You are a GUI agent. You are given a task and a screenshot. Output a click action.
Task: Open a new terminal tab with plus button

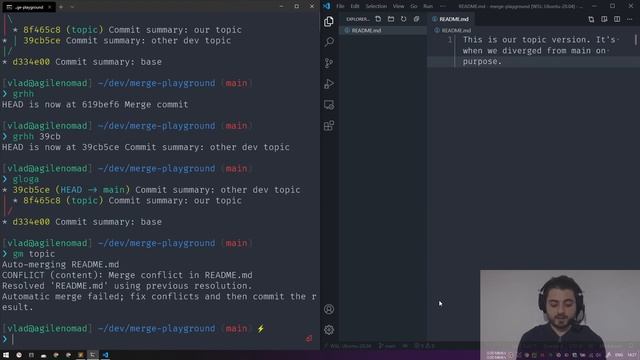pyautogui.click(x=61, y=7)
